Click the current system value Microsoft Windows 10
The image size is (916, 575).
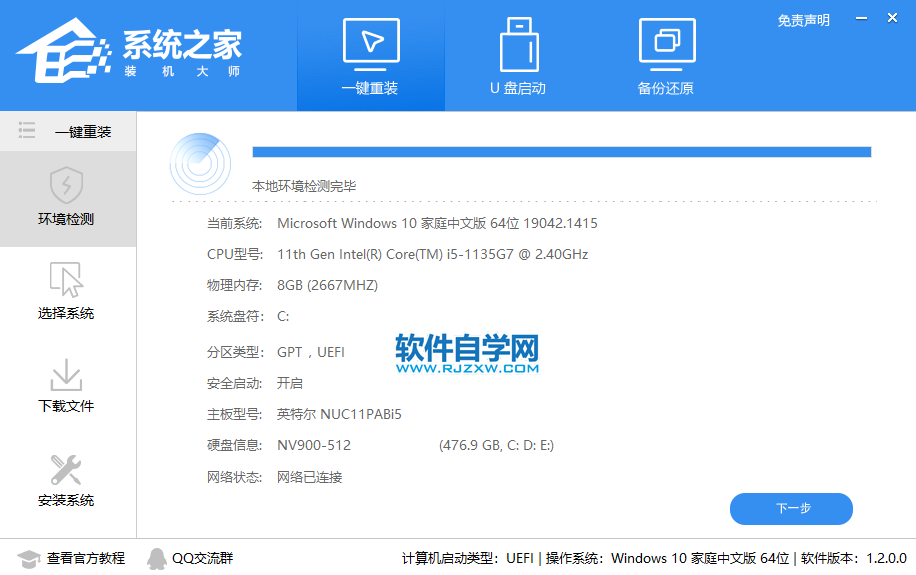point(437,223)
